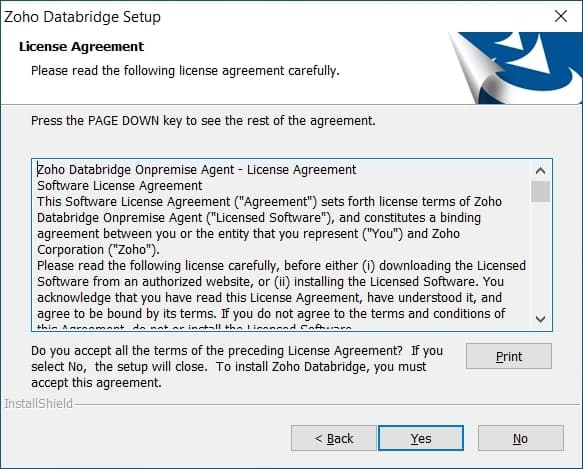Click the 'License Agreement' heading

[81, 46]
